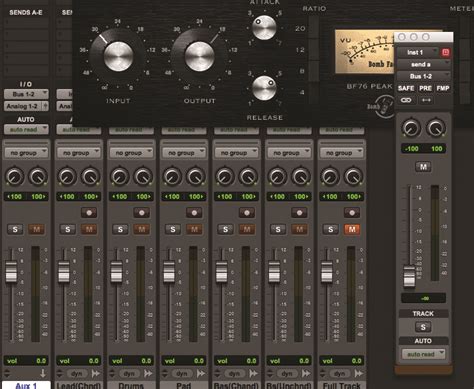Click the BF76 Attack knob
The height and width of the screenshot is (389, 474).
tap(264, 27)
